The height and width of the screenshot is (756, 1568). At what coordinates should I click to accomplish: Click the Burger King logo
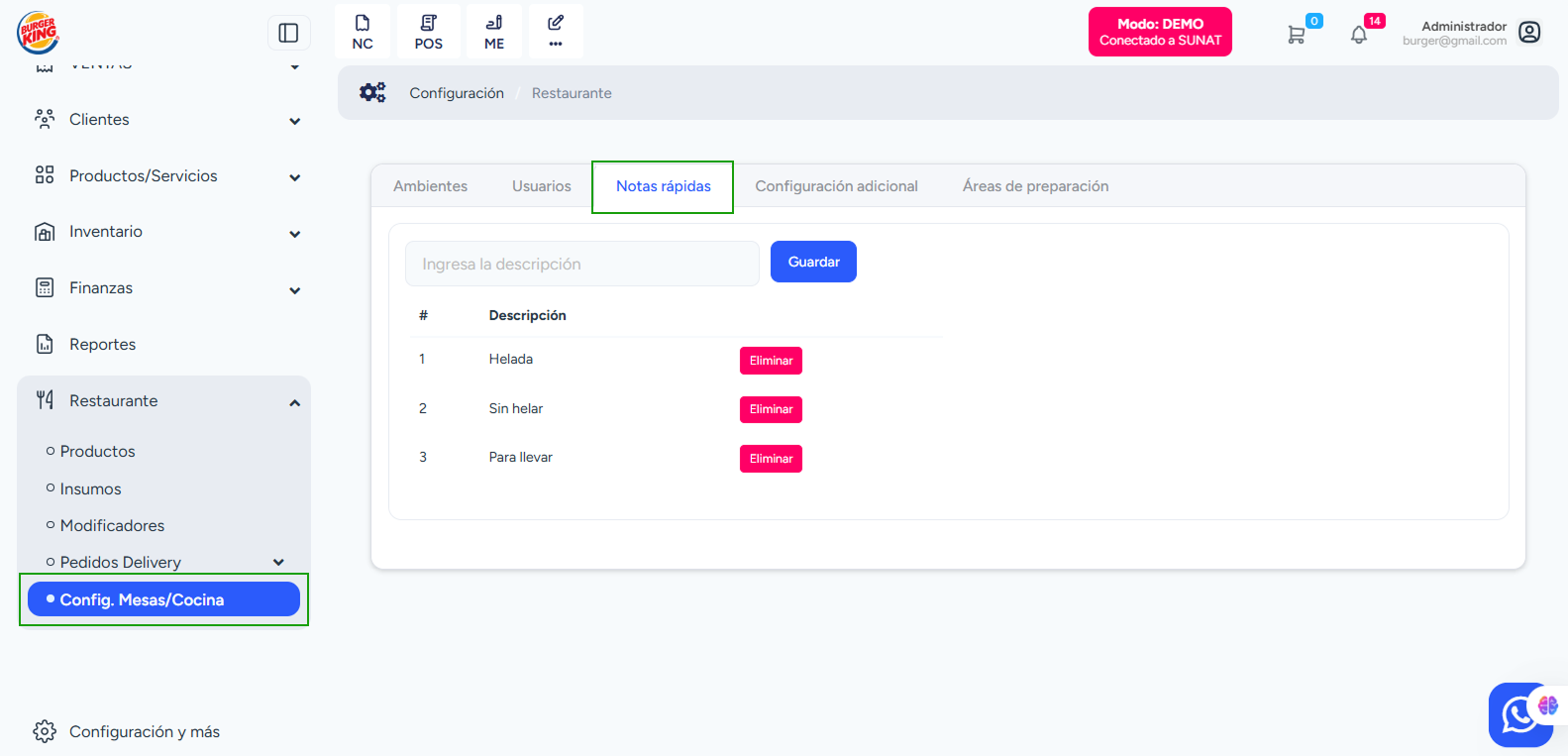pyautogui.click(x=38, y=33)
